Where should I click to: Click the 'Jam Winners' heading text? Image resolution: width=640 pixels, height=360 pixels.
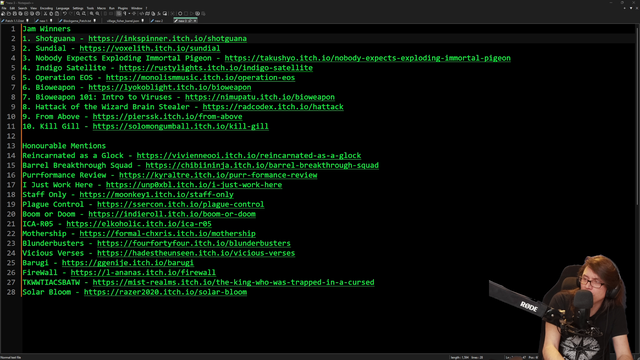point(47,29)
